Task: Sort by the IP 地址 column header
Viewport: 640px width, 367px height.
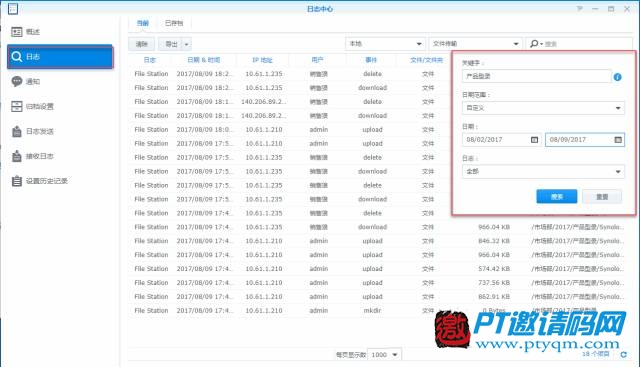Action: 262,60
